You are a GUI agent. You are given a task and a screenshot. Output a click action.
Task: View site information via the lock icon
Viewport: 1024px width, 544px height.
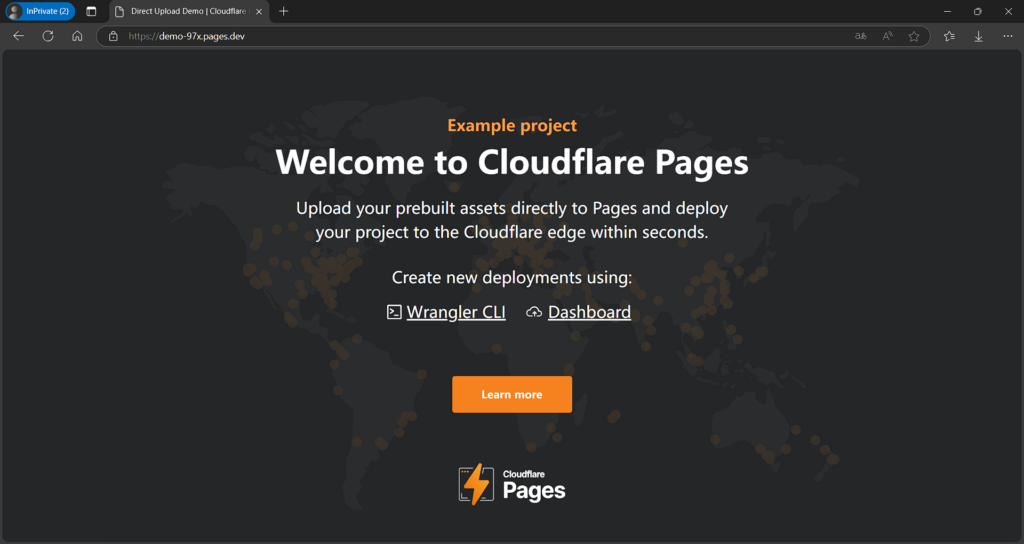[x=113, y=36]
